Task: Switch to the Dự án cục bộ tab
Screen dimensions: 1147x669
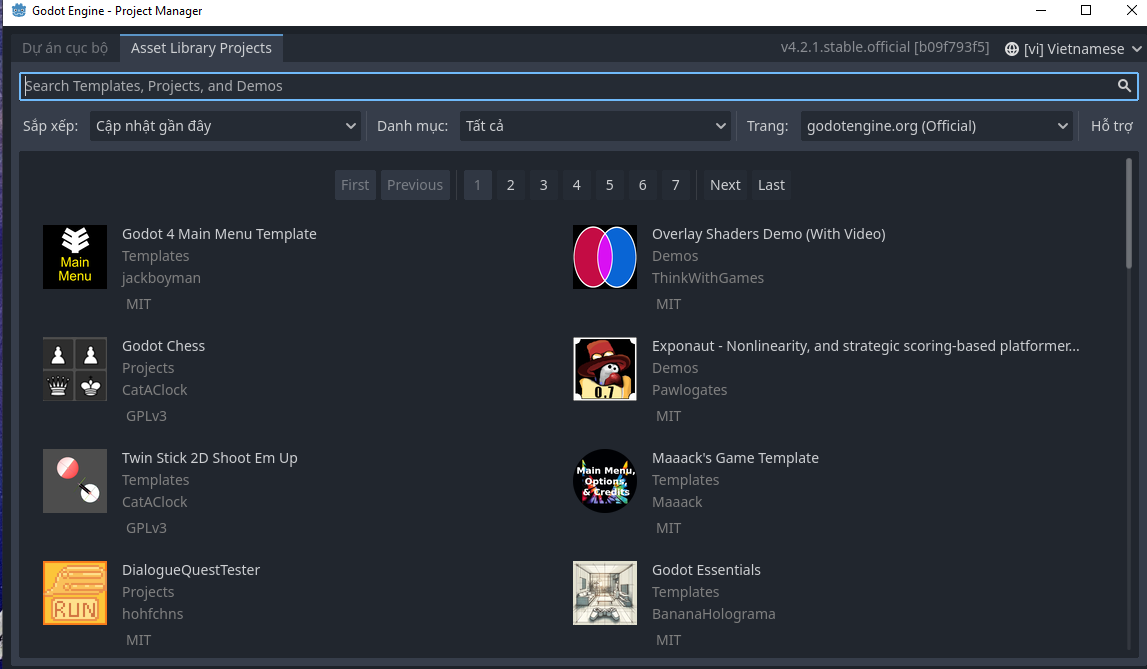Action: click(x=65, y=48)
